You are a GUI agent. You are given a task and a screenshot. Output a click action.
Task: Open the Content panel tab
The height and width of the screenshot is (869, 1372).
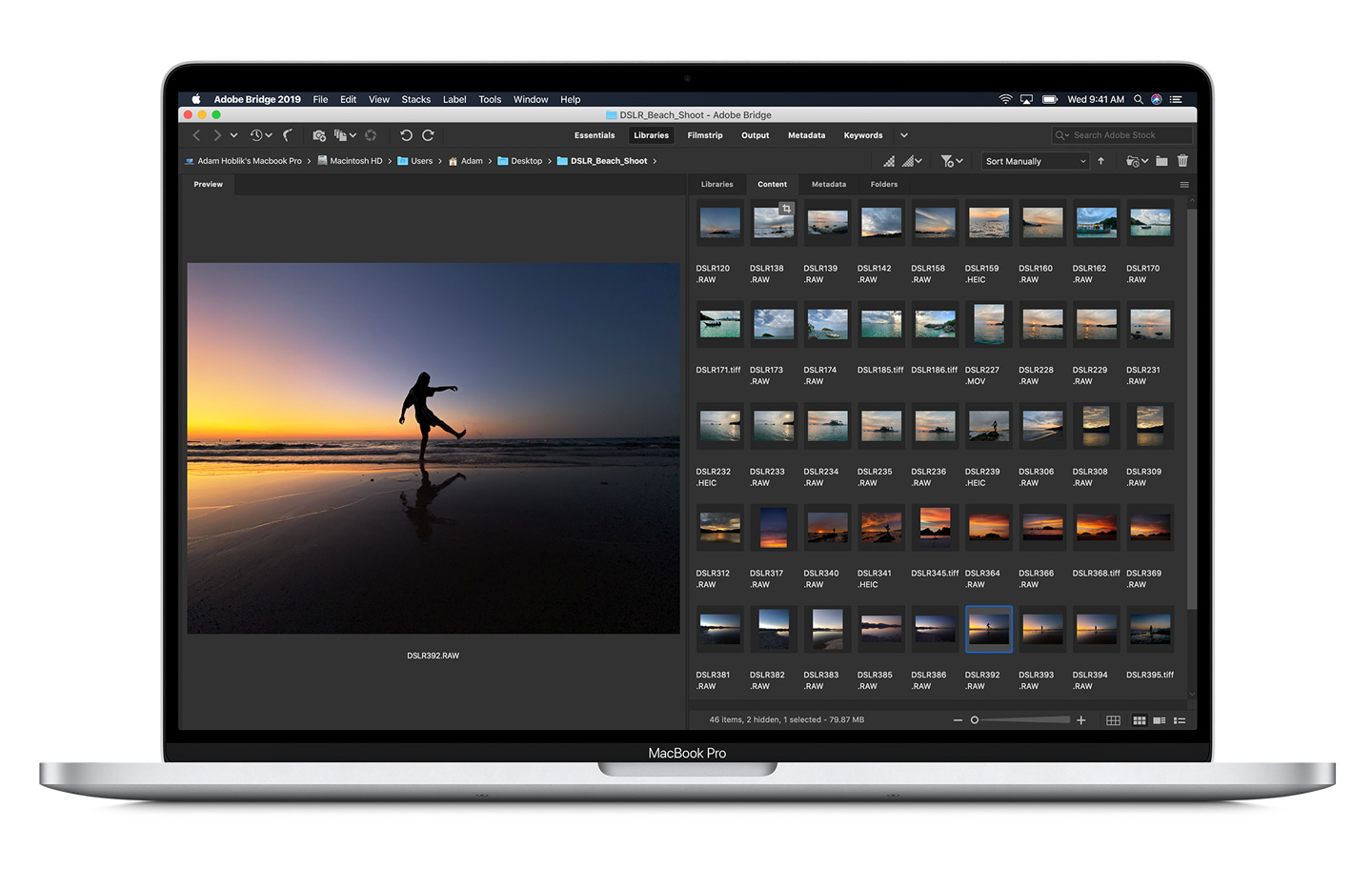pos(772,185)
